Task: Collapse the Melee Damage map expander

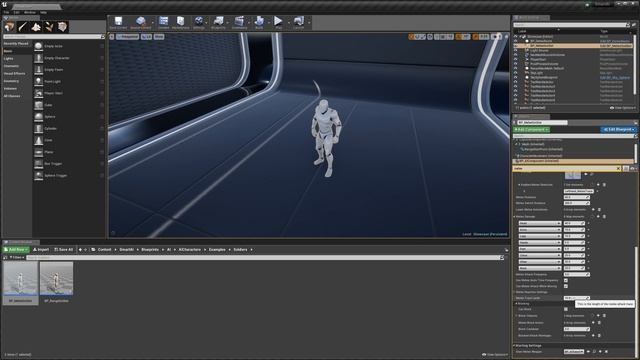Action: [514, 217]
